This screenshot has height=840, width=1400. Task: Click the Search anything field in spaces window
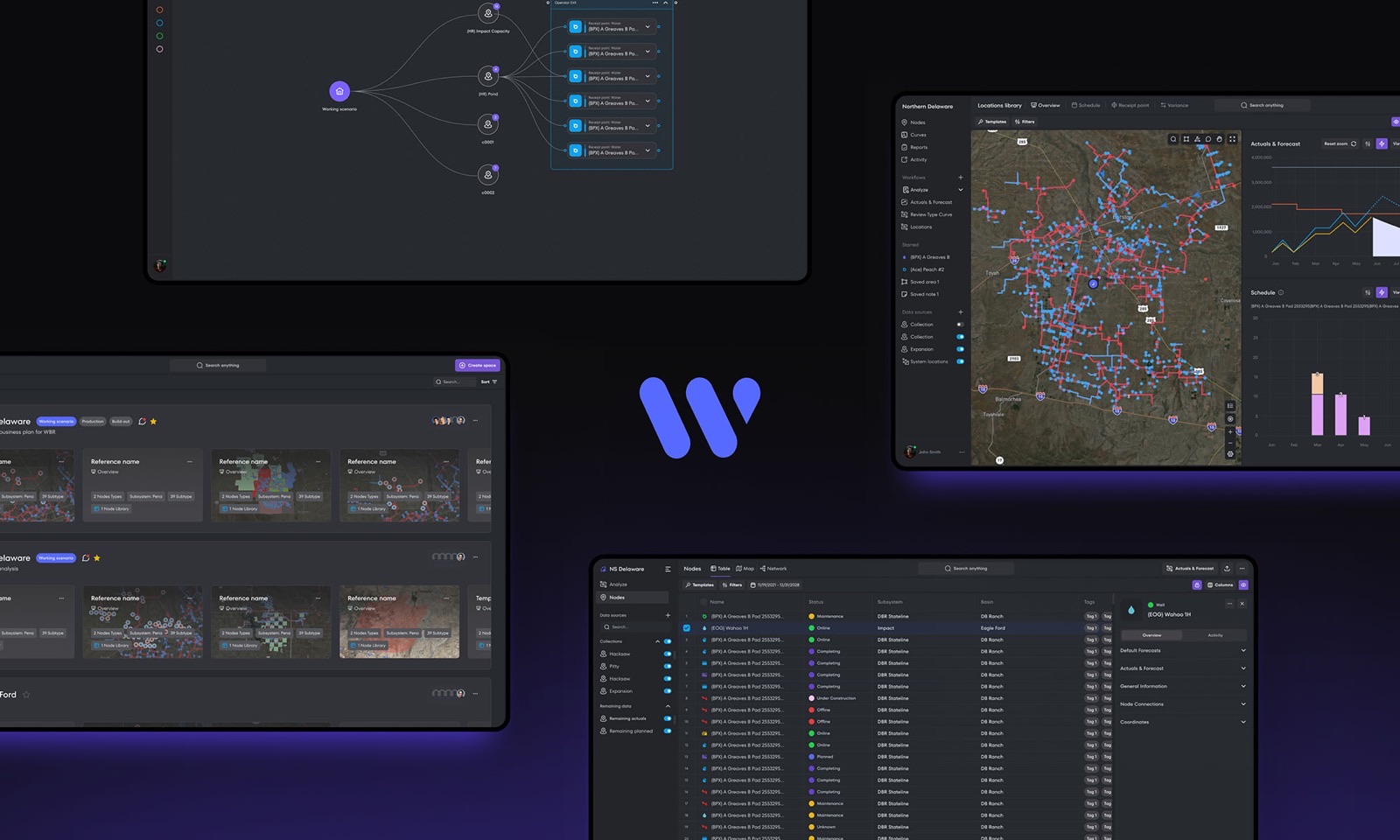pos(219,366)
